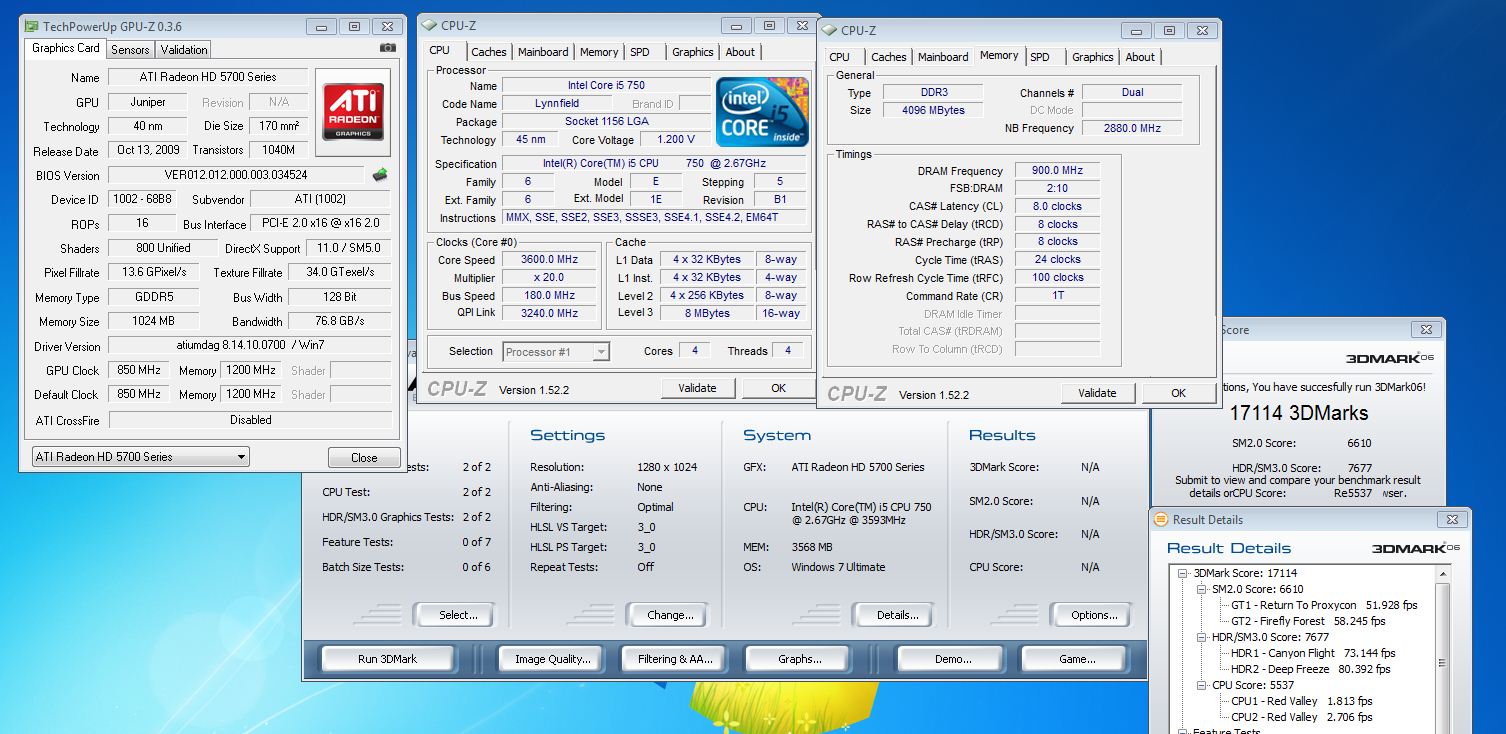Open Image Quality... in 3DMark06

coord(553,659)
